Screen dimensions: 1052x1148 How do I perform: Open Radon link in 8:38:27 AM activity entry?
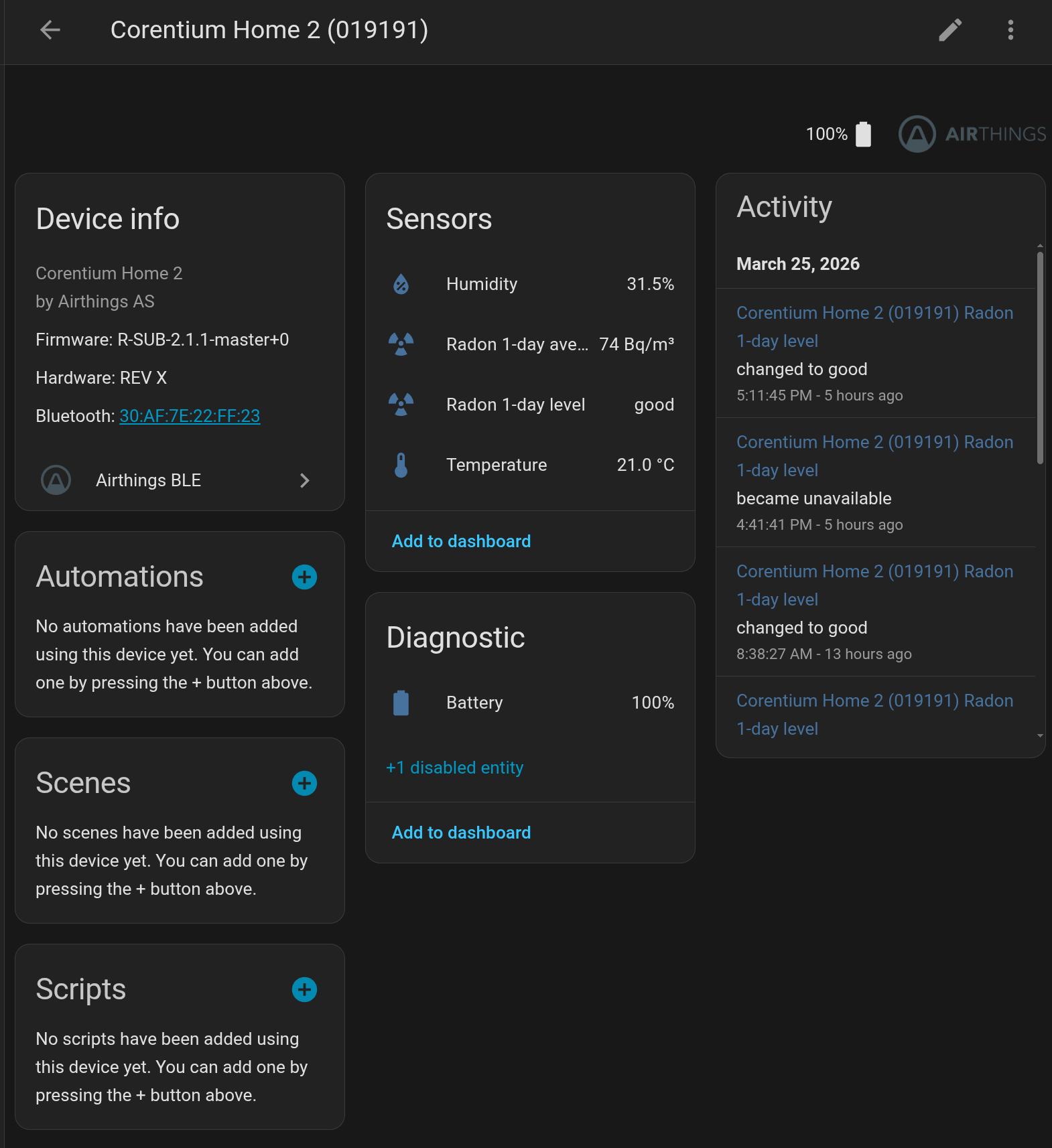point(874,585)
